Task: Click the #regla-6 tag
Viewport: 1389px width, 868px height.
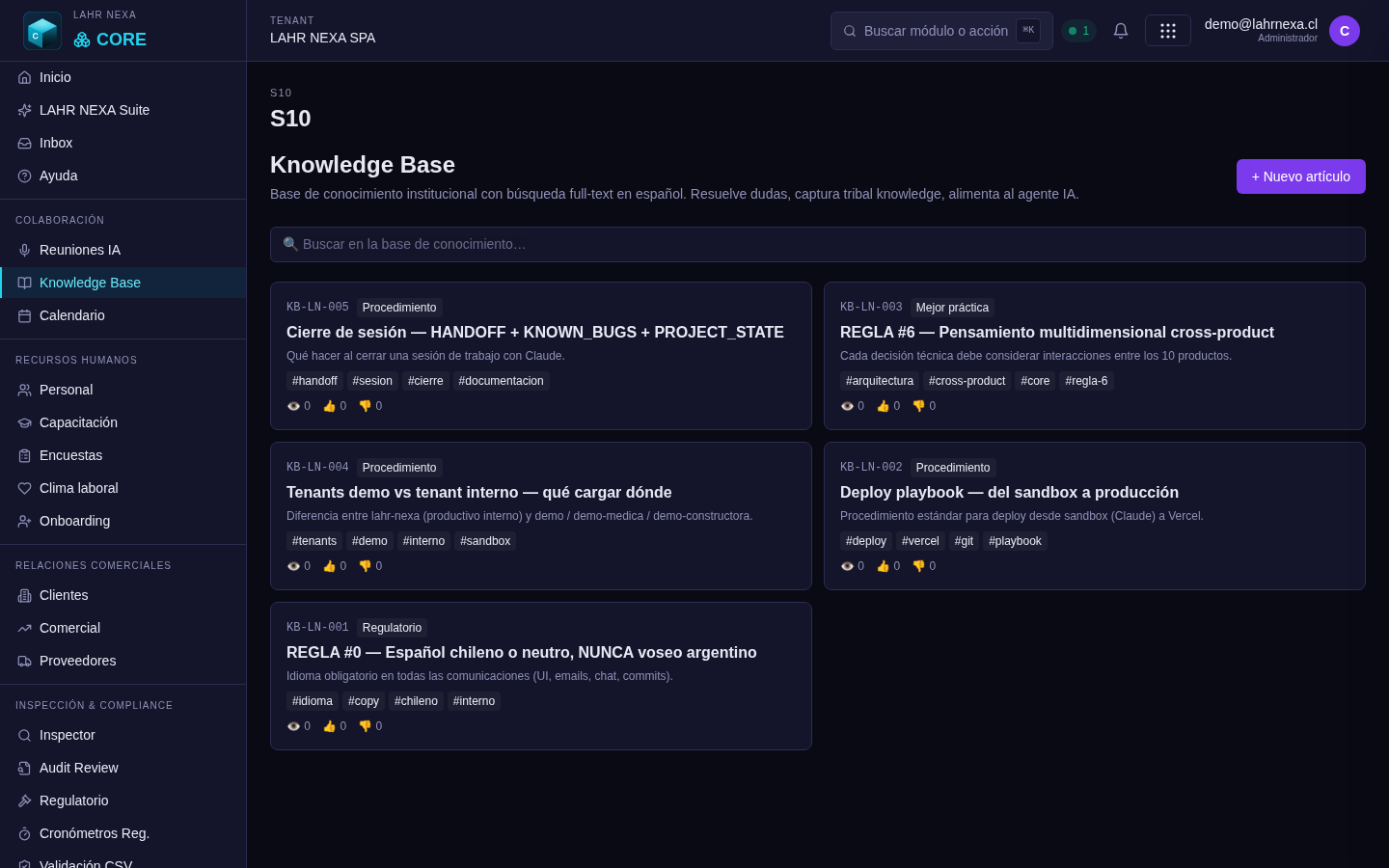Action: click(1086, 381)
